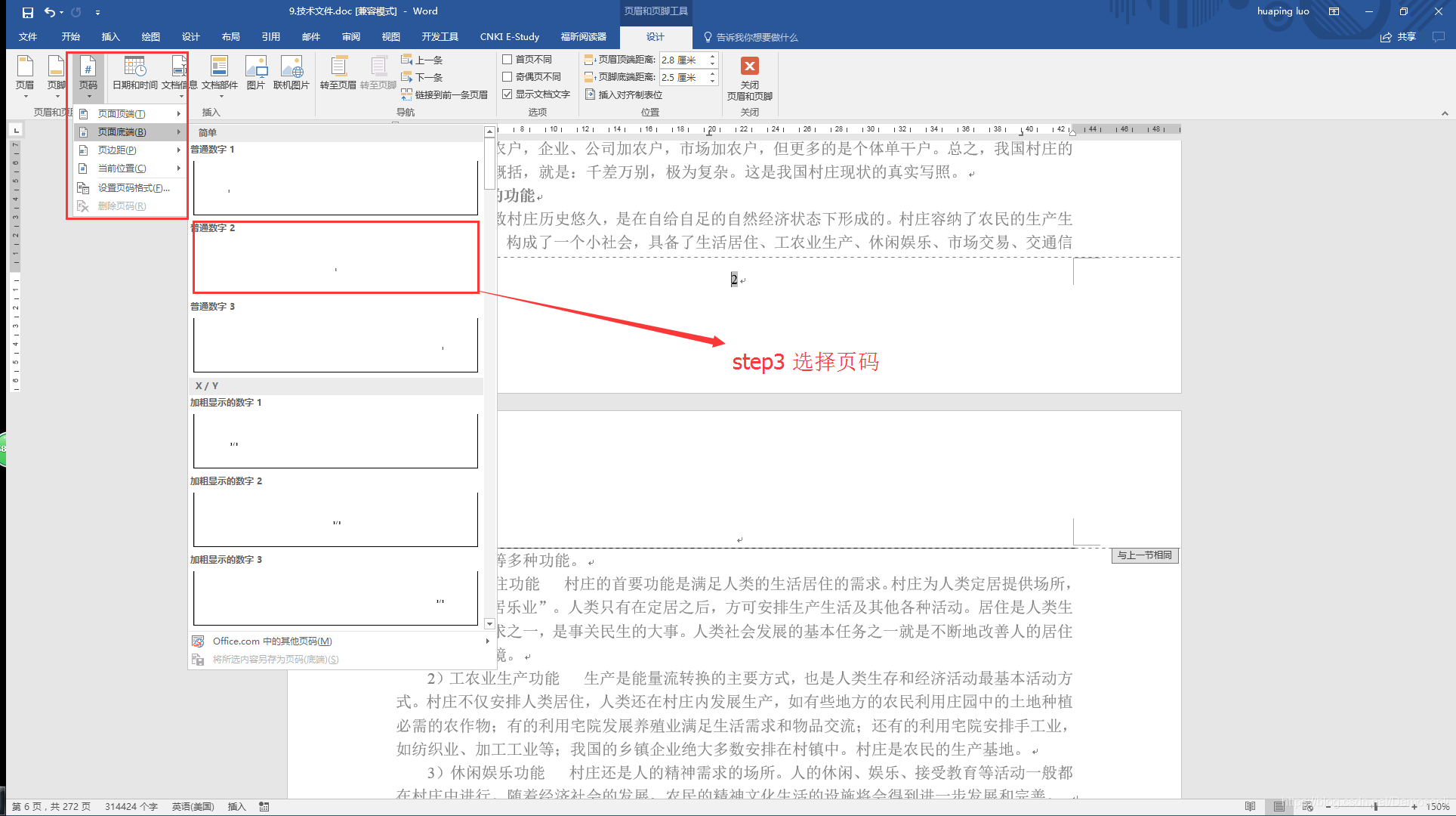This screenshot has height=816, width=1456.
Task: Open 文档部件 quick parts
Action: click(x=220, y=76)
